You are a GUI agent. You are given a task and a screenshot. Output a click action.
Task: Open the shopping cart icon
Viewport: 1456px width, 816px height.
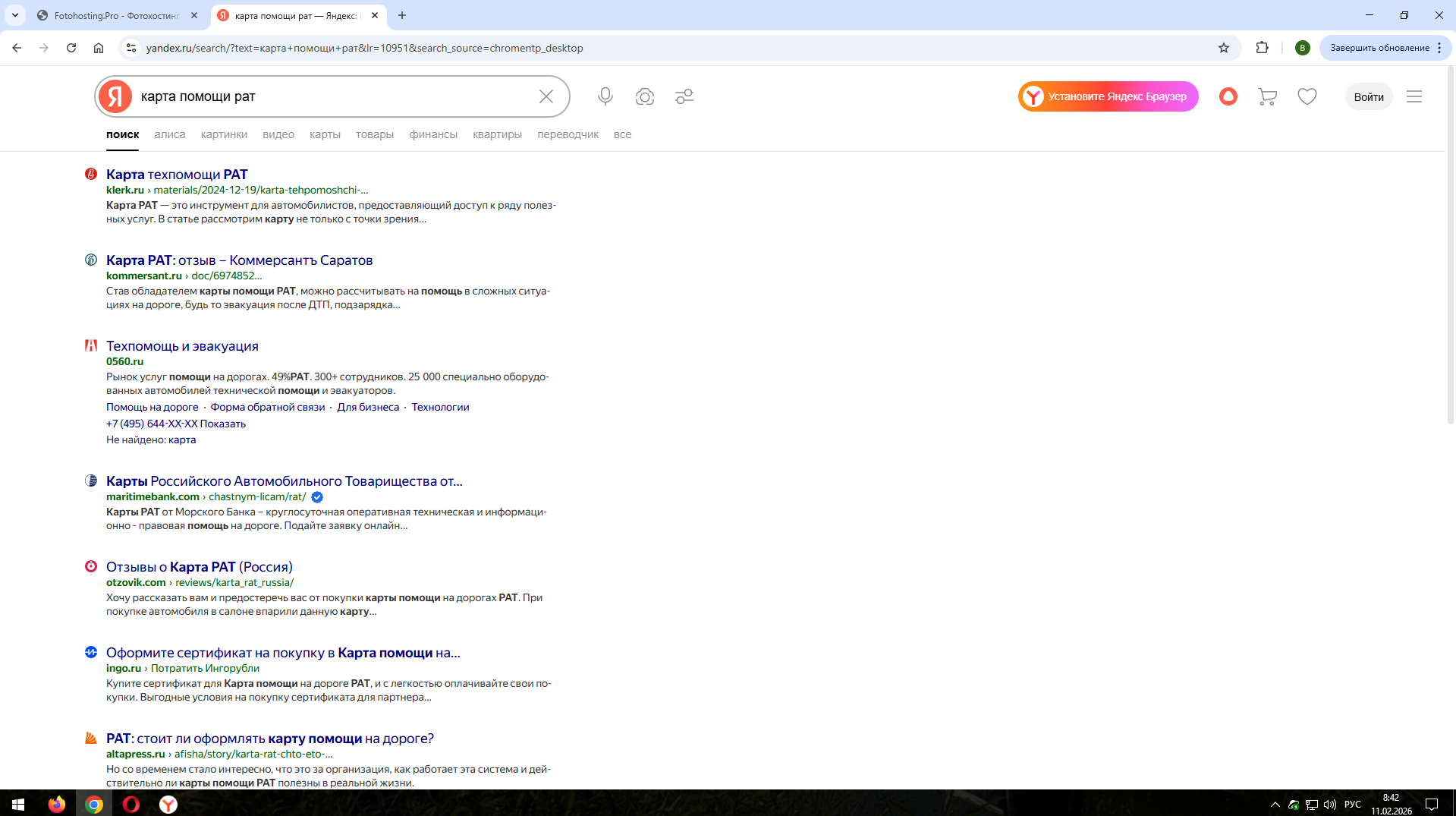(1267, 96)
